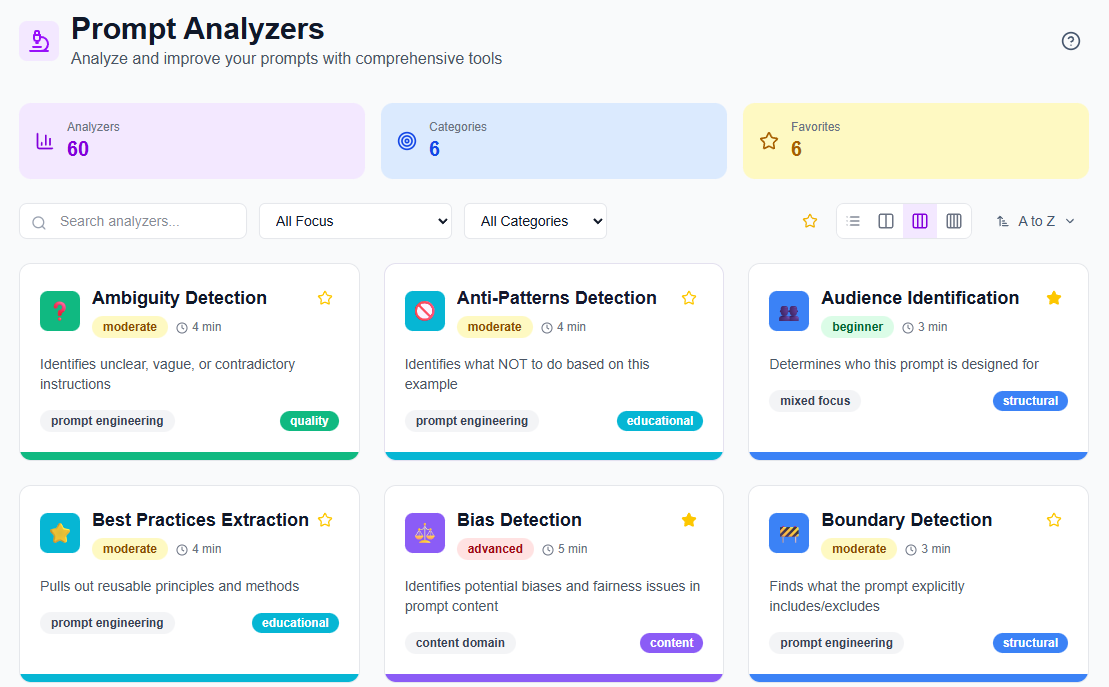This screenshot has width=1109, height=687.
Task: Unfavorite the Audience Identification analyzer
Action: click(1054, 297)
